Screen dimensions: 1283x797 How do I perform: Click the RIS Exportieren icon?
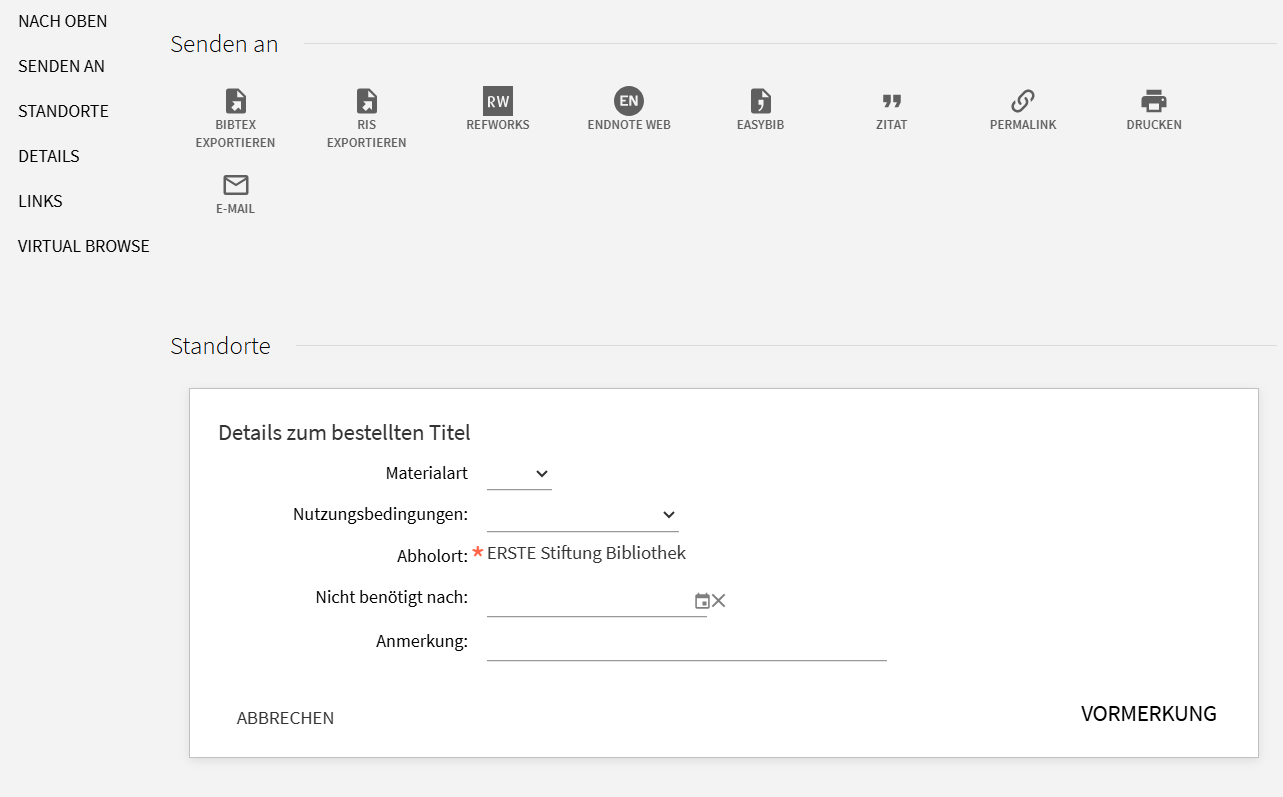[x=366, y=101]
